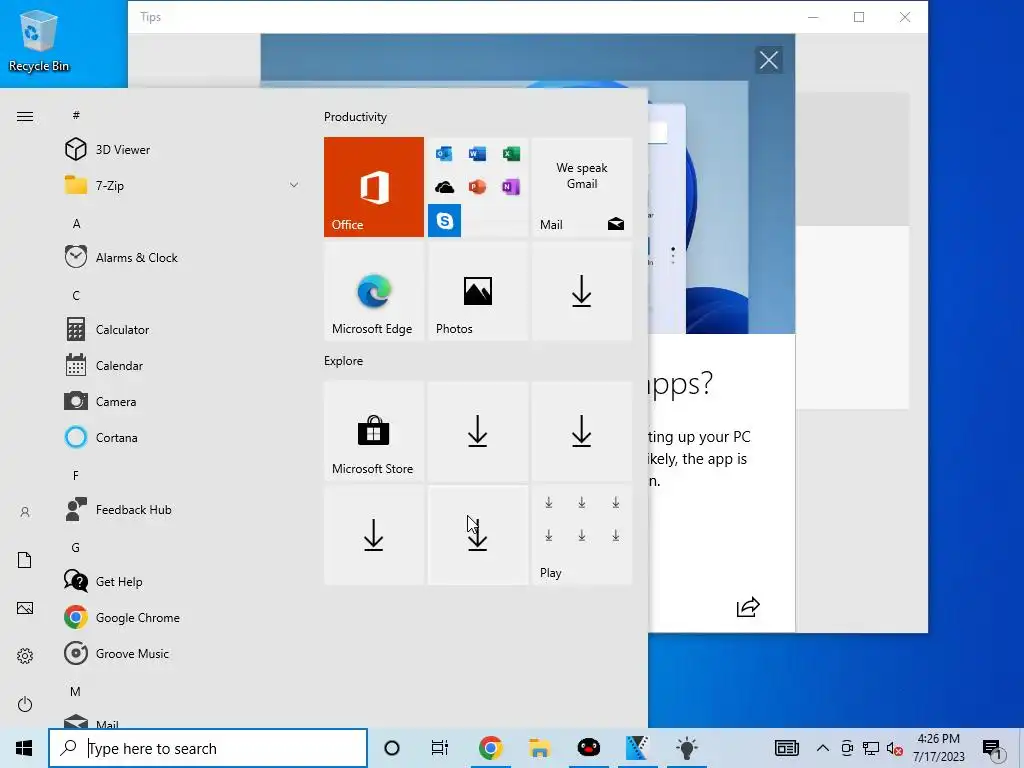
Task: Click the muted volume tray icon
Action: (895, 748)
